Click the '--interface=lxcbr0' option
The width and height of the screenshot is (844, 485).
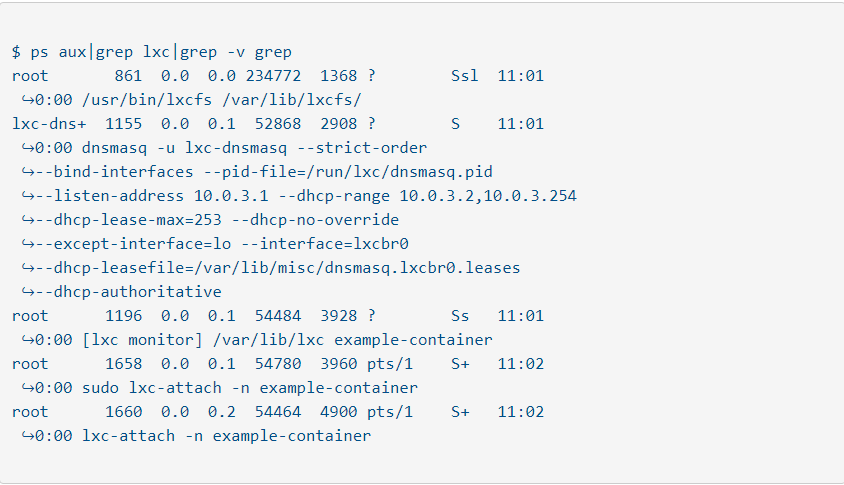point(325,244)
